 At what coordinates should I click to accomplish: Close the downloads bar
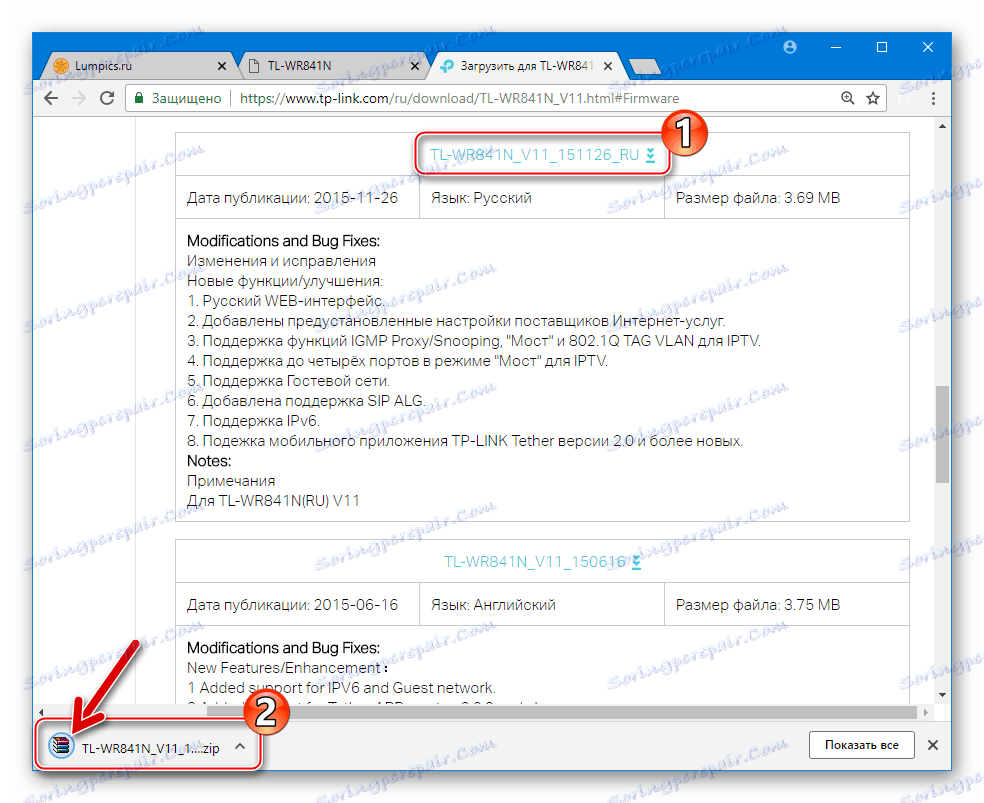tap(933, 745)
